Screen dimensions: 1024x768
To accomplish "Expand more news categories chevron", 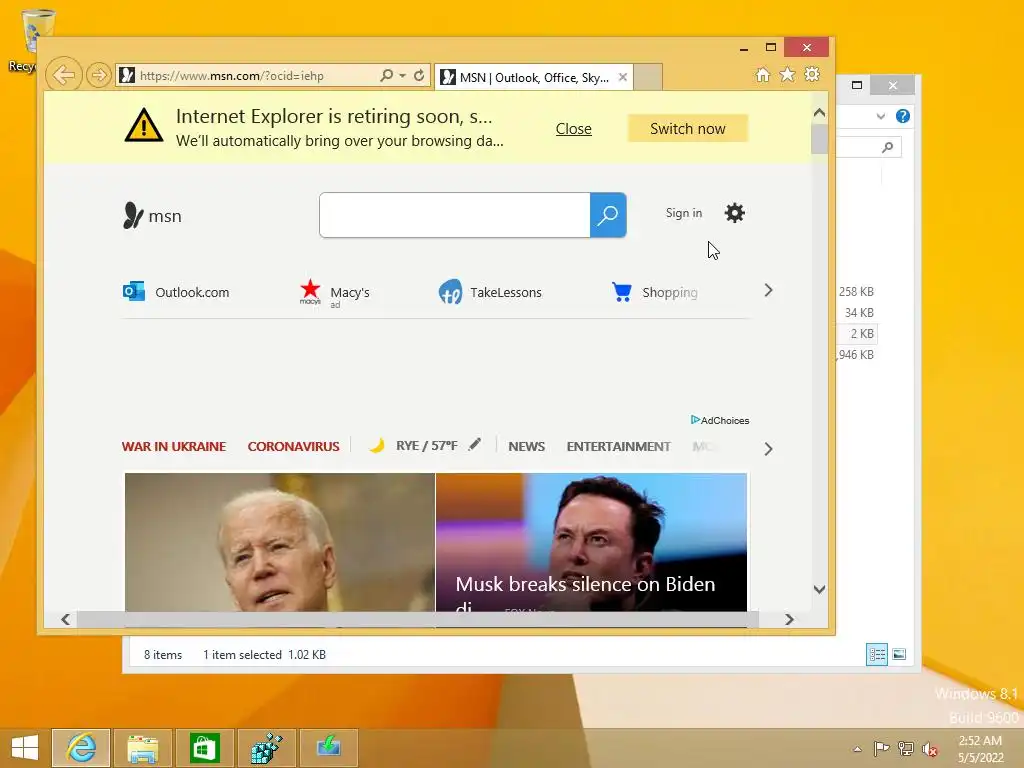I will coord(768,449).
